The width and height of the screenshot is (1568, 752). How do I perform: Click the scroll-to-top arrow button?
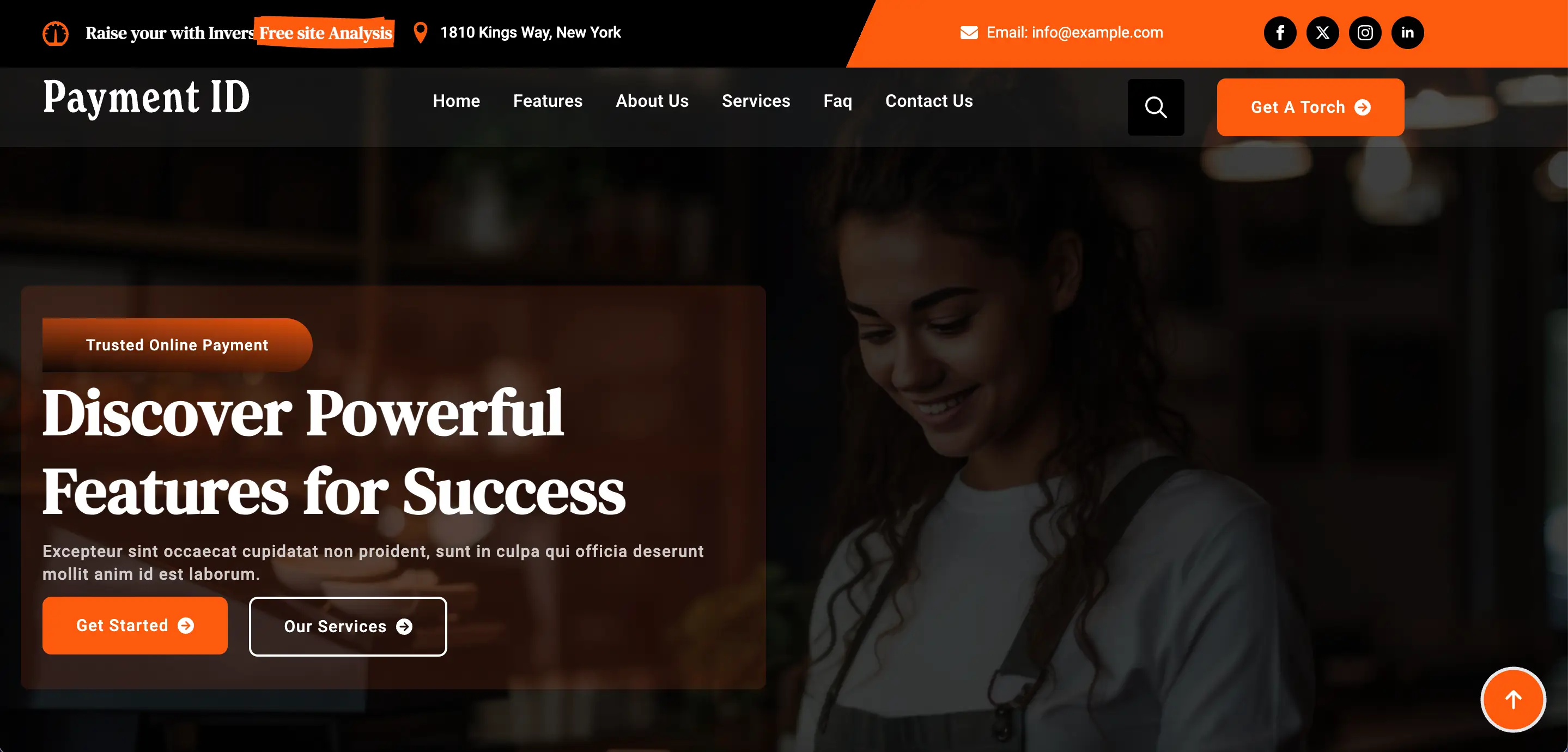click(1513, 700)
